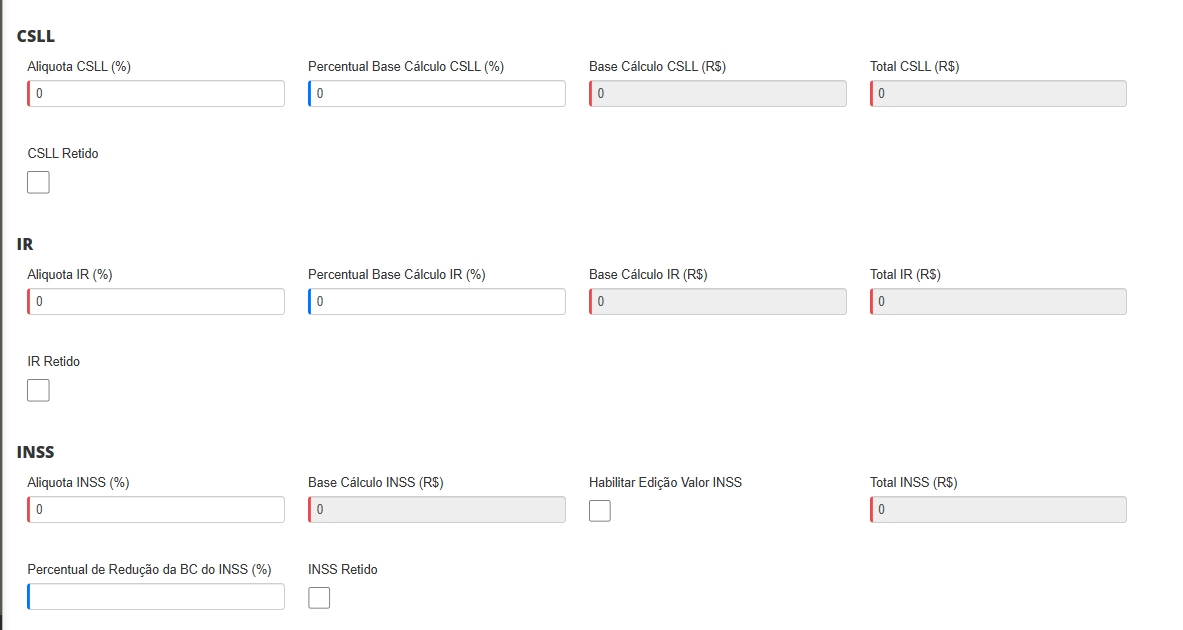The height and width of the screenshot is (630, 1183).
Task: Click the CSLL section heading
Action: point(36,36)
